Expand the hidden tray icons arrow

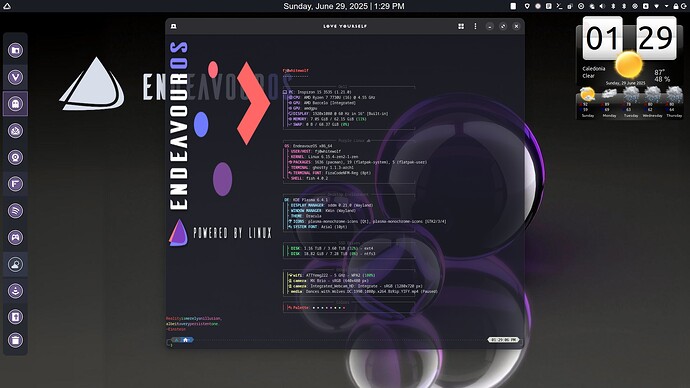(667, 6)
